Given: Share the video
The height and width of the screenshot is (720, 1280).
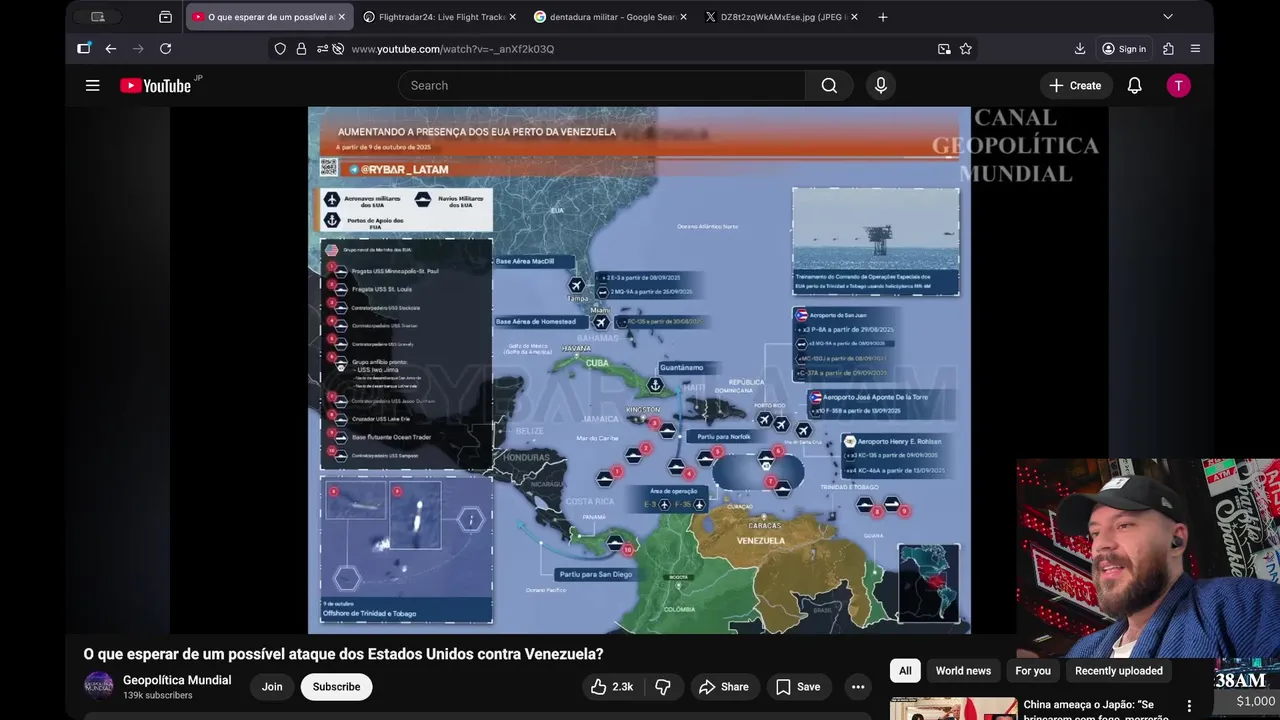Looking at the screenshot, I should (723, 687).
